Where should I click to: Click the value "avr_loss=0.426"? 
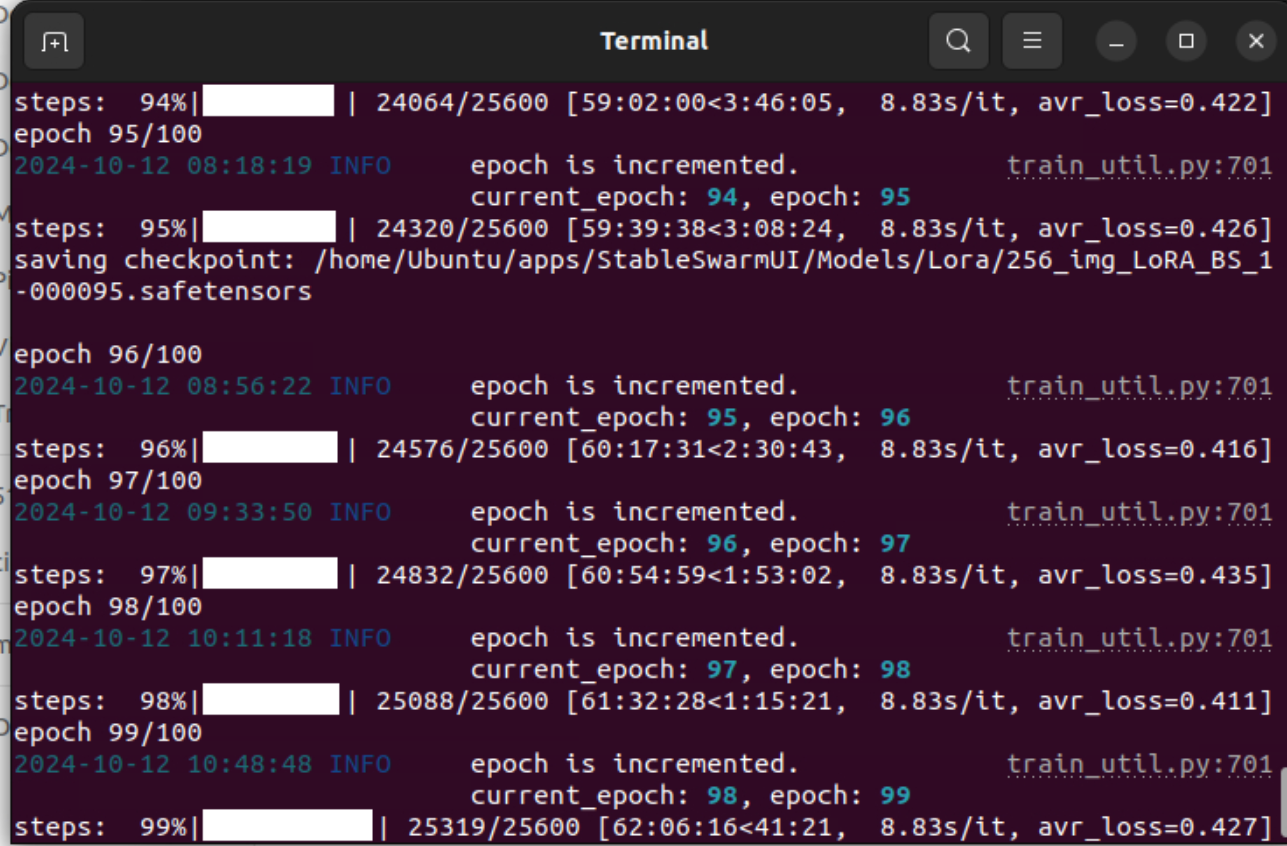[1147, 228]
